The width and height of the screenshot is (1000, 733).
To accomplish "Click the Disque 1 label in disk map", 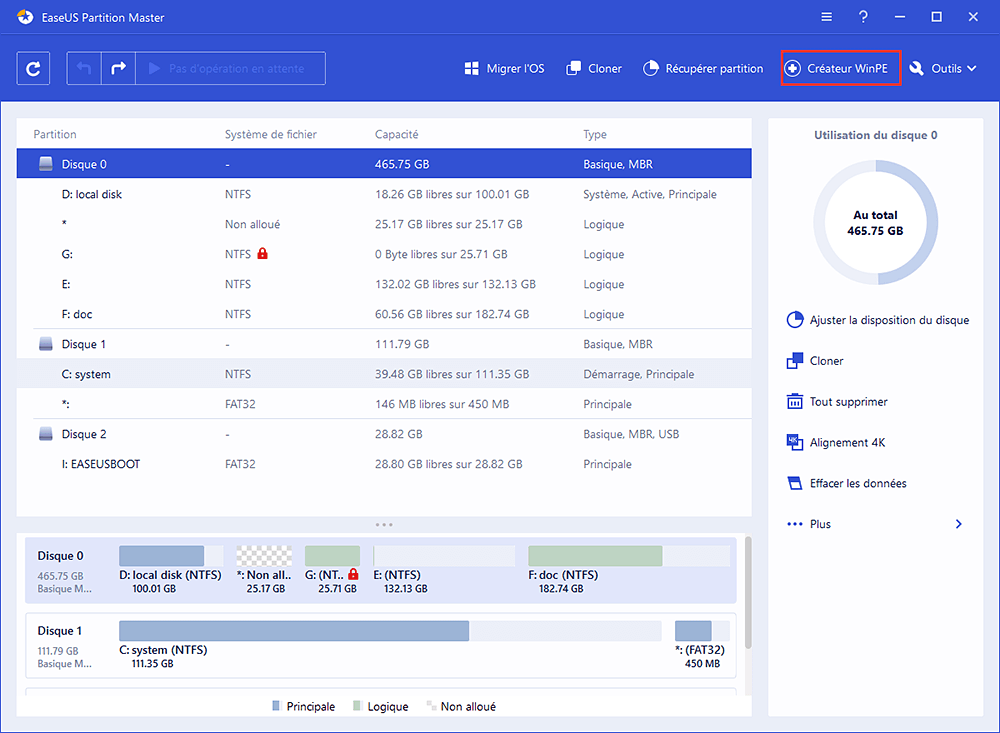I will click(x=60, y=630).
